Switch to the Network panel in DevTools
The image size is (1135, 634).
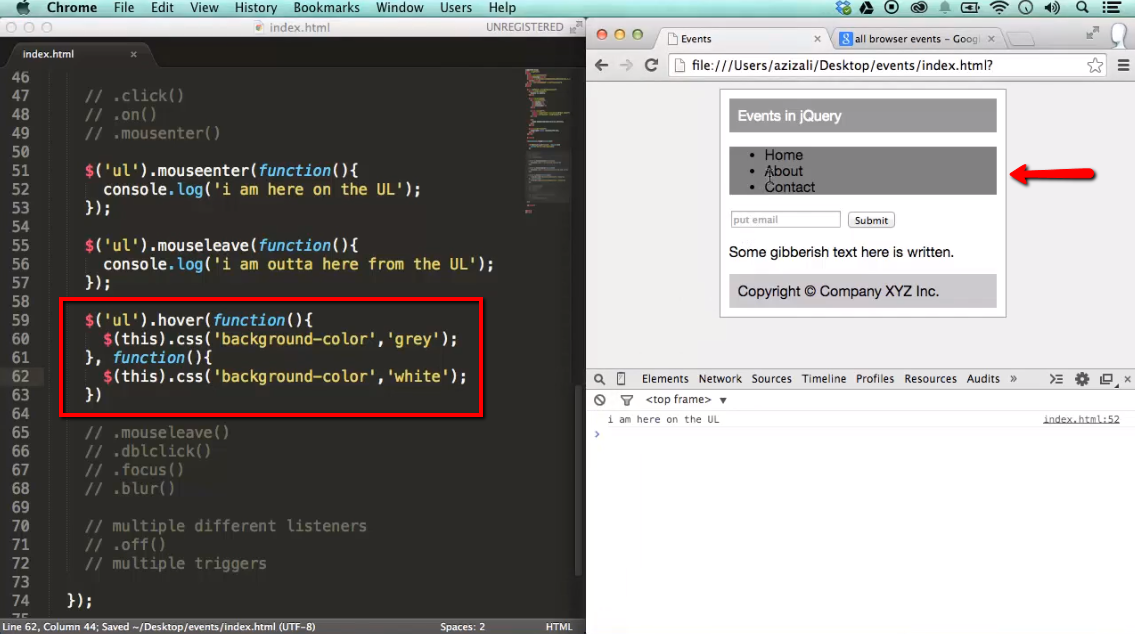tap(719, 379)
